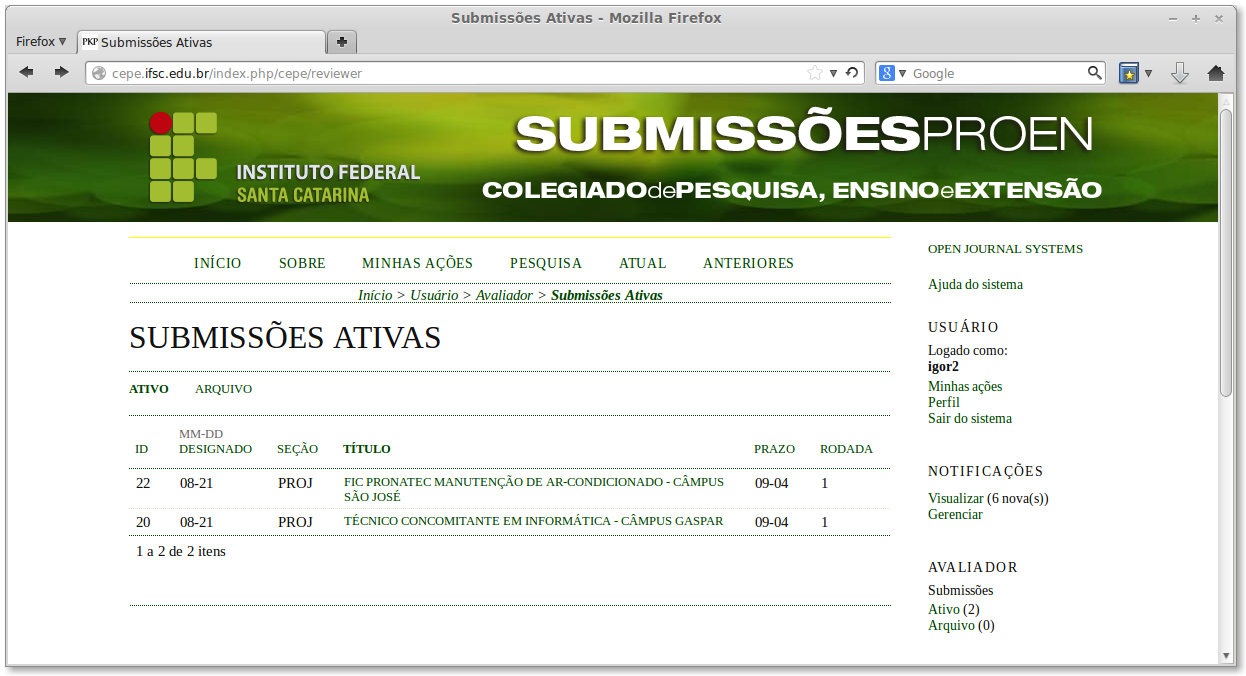Open submission TÉCNICO CONCOMITANTE EM INFORMÁTICA

pyautogui.click(x=534, y=521)
